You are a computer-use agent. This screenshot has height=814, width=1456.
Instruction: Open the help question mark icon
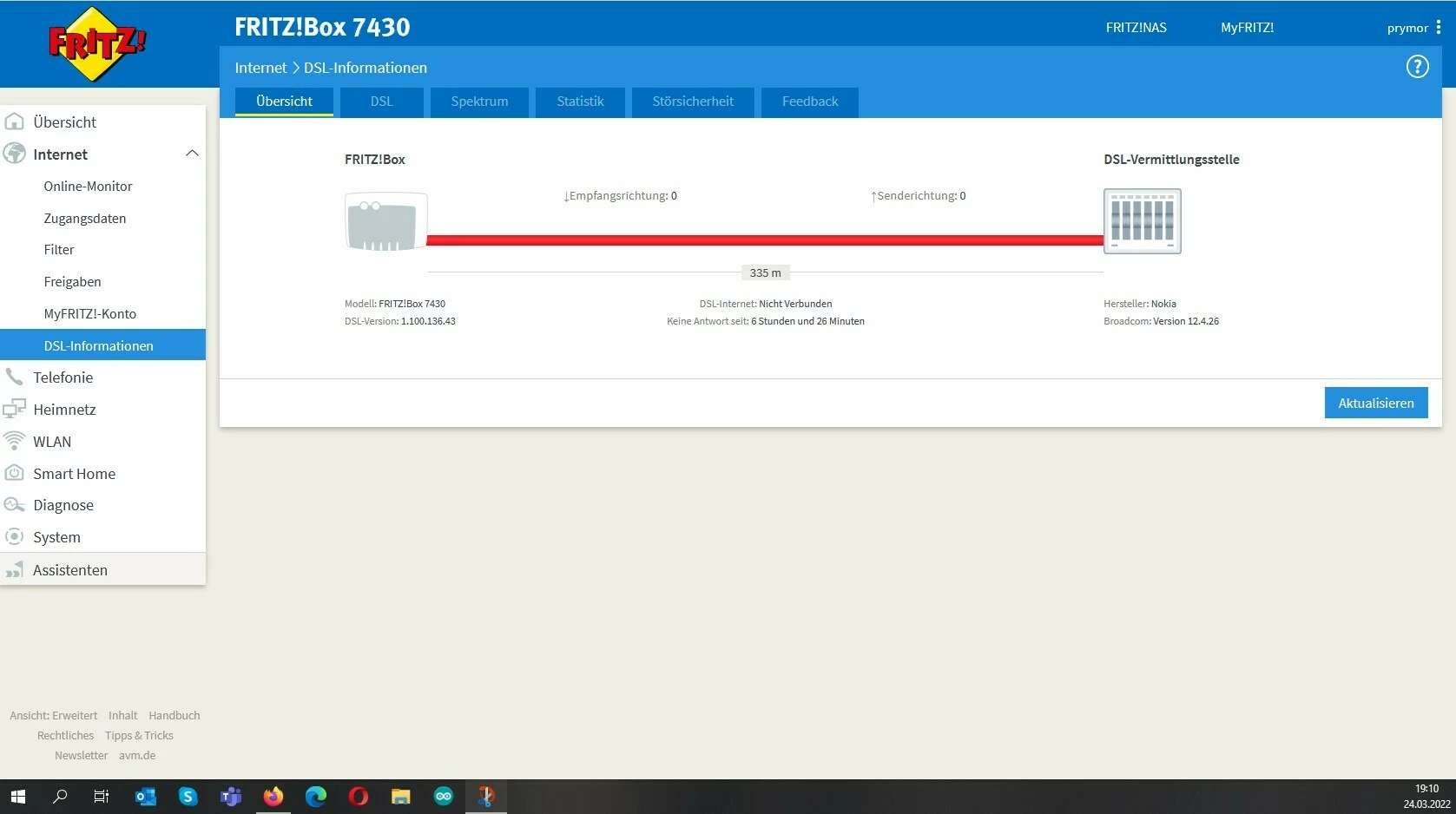1417,67
